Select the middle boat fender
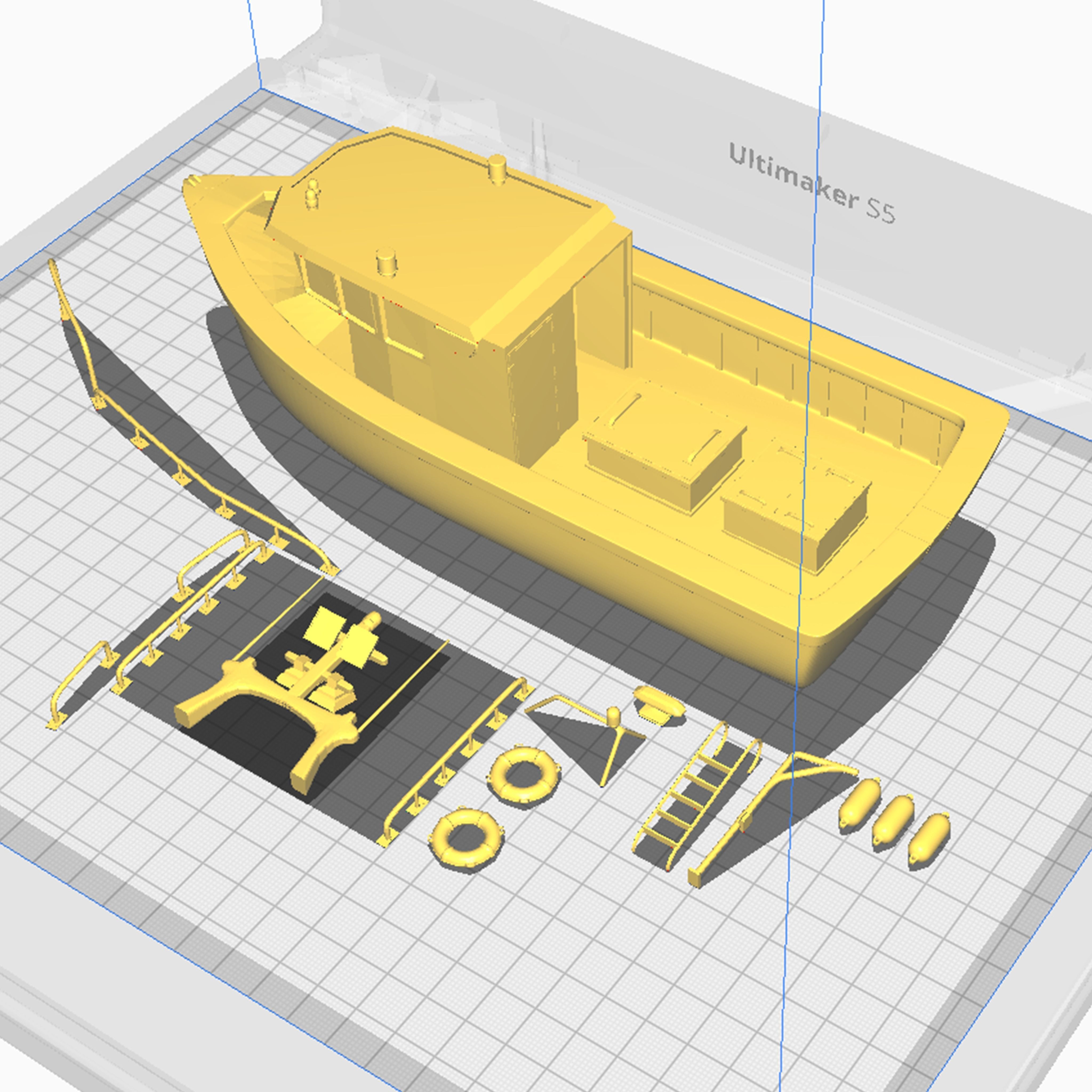Image resolution: width=1092 pixels, height=1092 pixels. point(893,820)
